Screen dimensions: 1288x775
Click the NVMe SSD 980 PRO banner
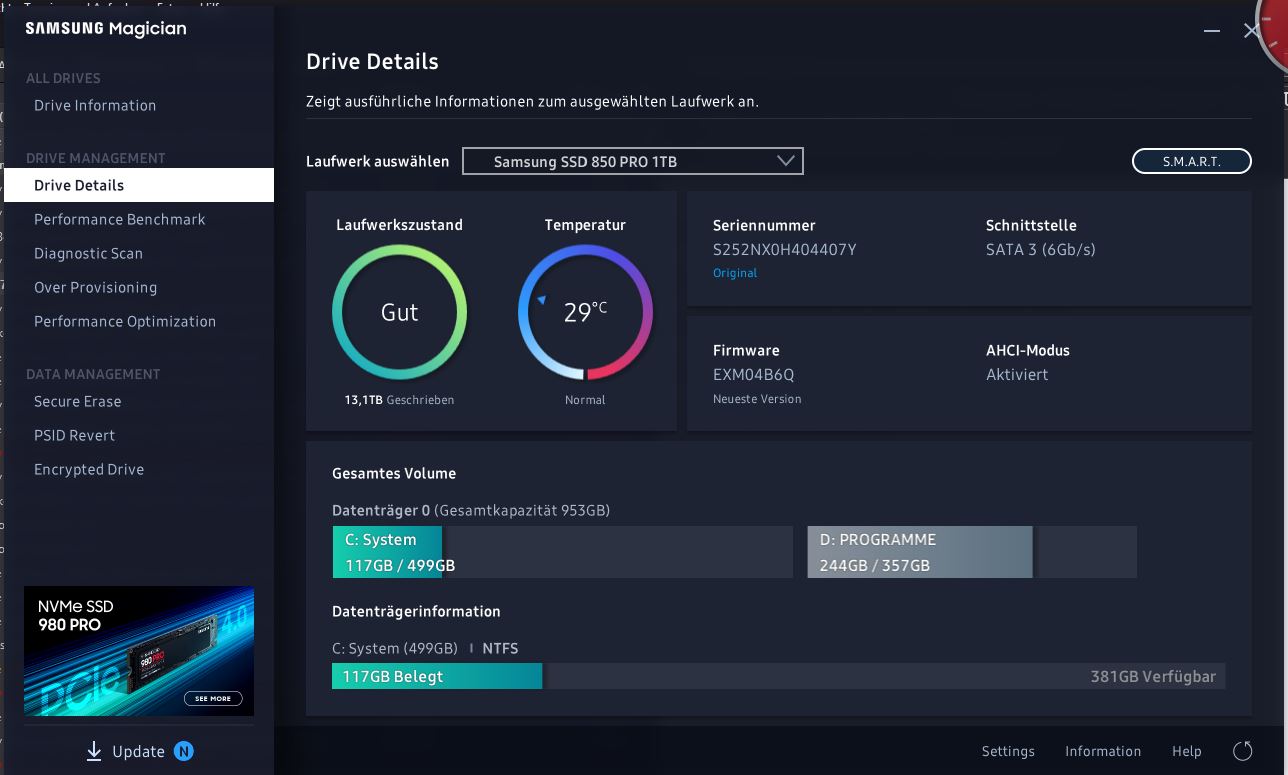(x=139, y=651)
